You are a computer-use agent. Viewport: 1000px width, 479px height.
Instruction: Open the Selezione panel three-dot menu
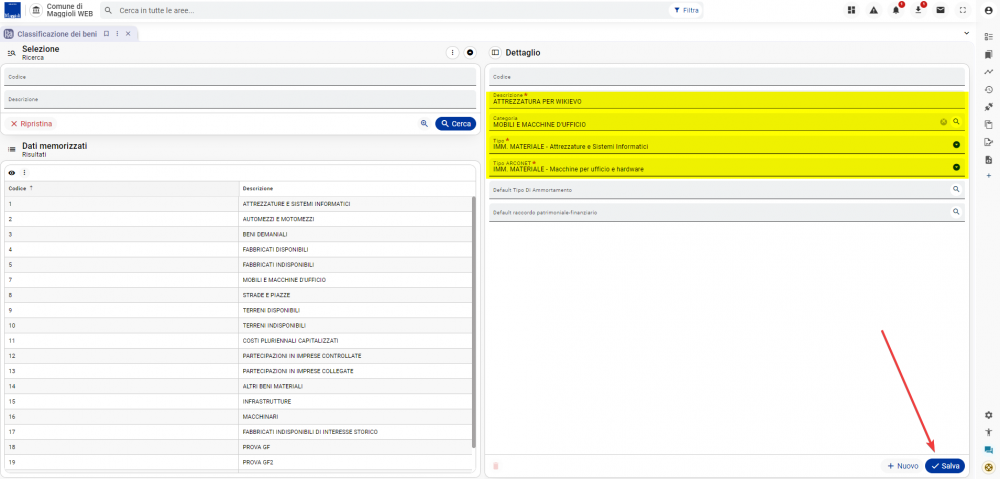tap(452, 53)
